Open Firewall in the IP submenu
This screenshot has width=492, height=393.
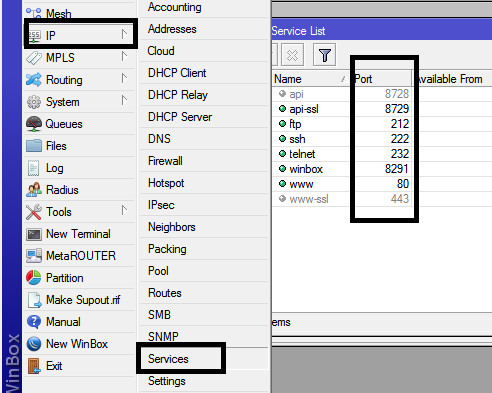(x=165, y=161)
